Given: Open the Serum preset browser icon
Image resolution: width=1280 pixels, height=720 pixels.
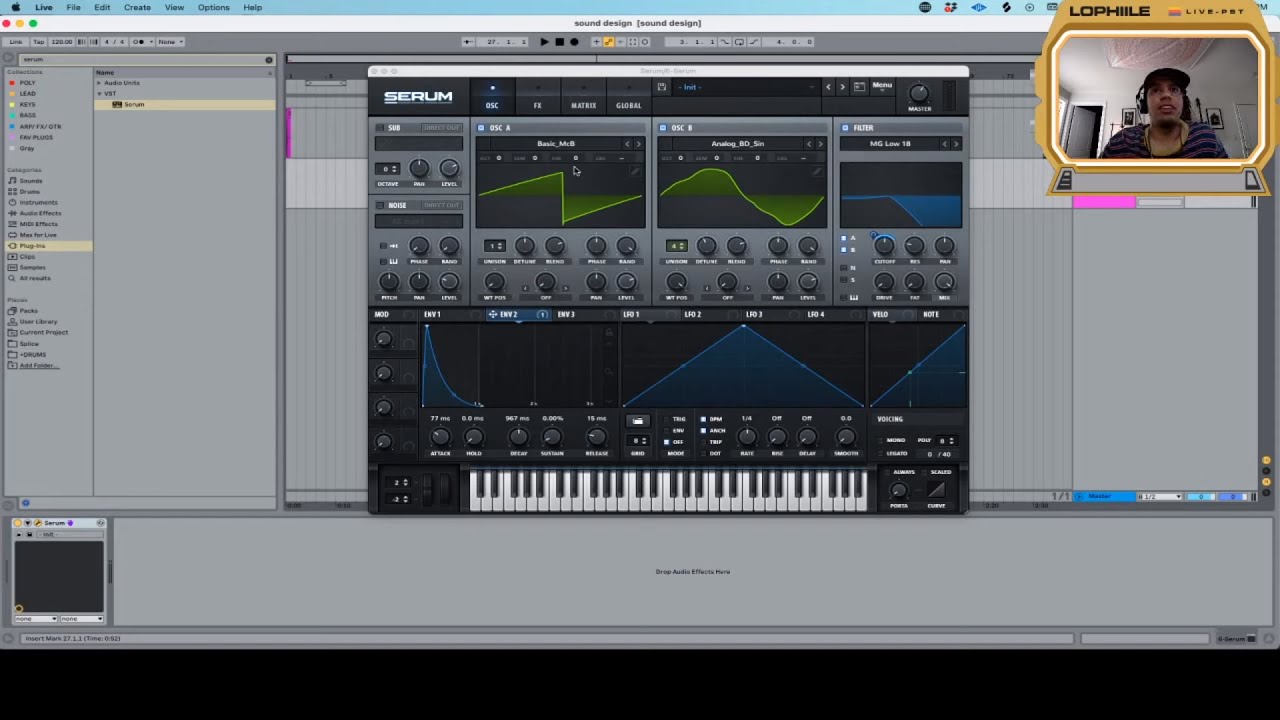Looking at the screenshot, I should (859, 87).
